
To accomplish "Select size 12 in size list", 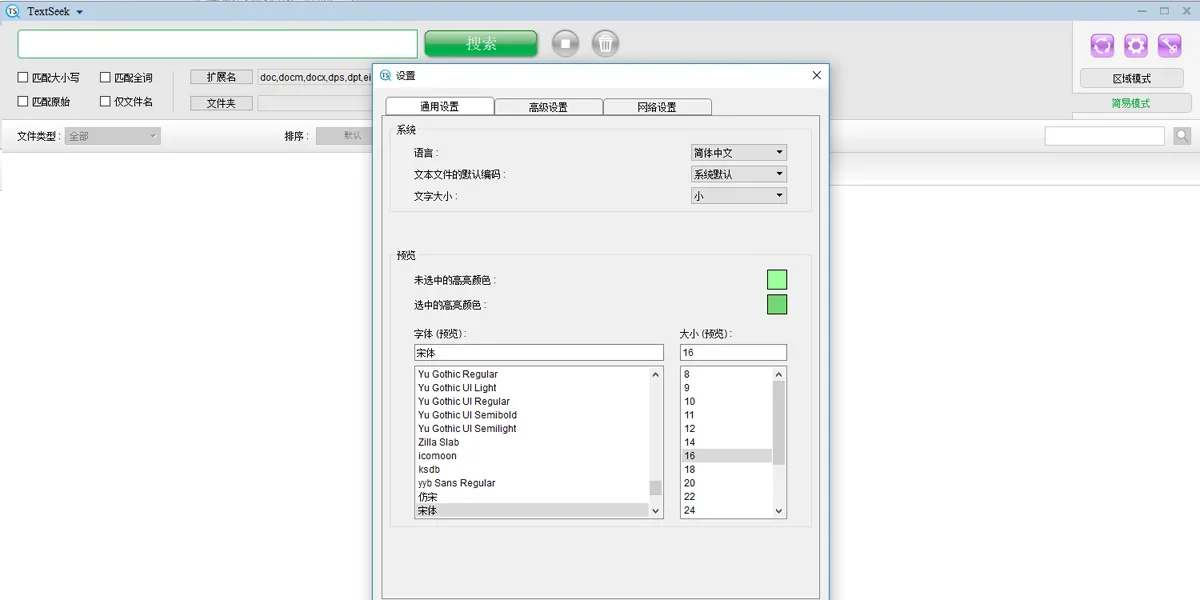I will click(x=727, y=429).
